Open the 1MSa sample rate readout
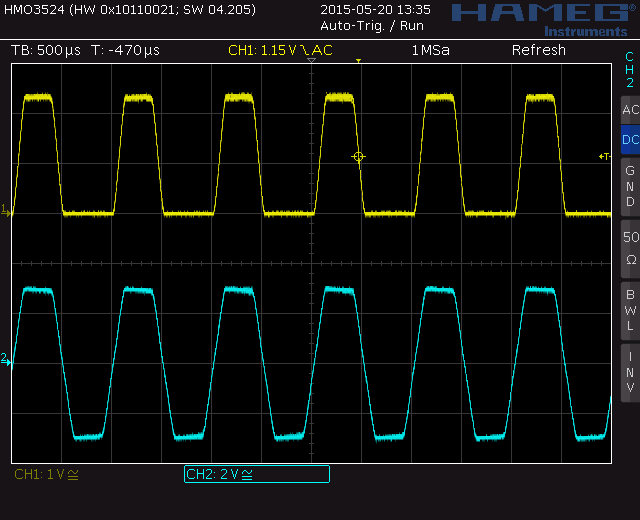640x520 pixels. tap(430, 50)
